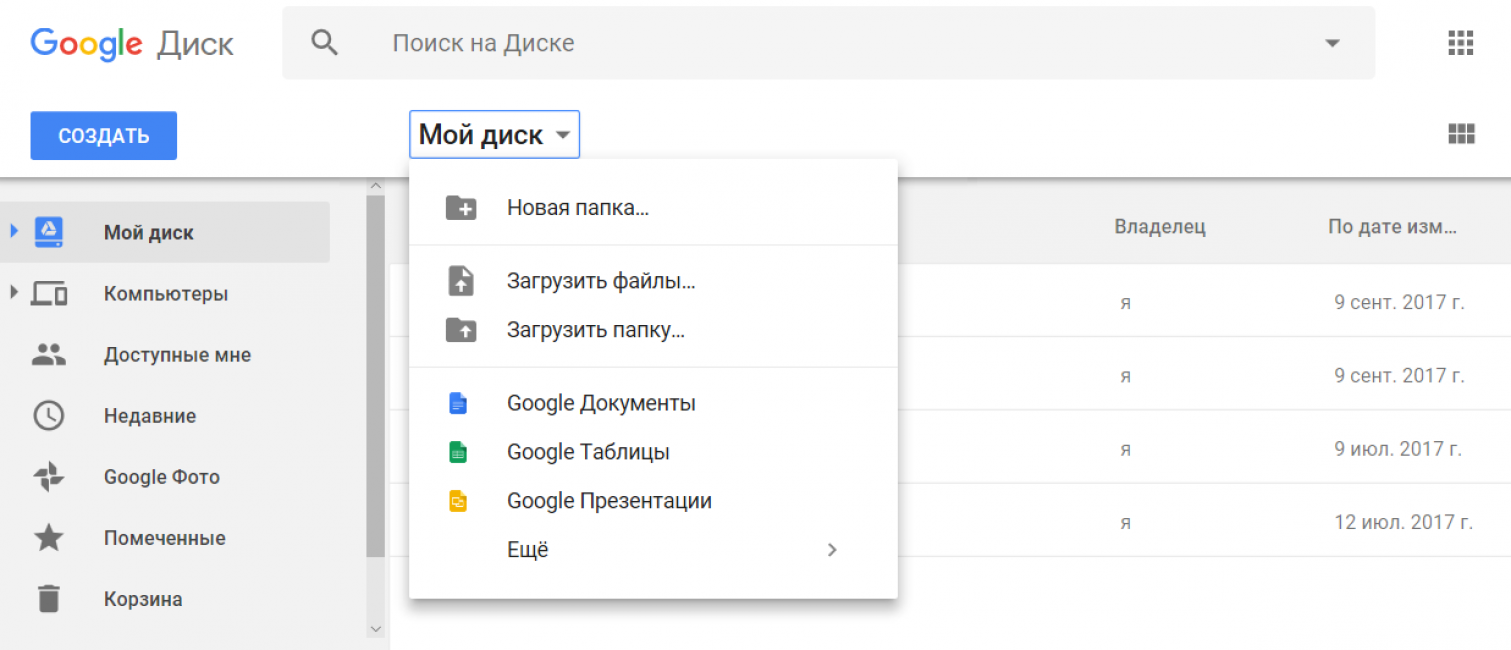Screen dimensions: 1511x650
Task: Click the green Google Sheets icon
Action: 458,452
